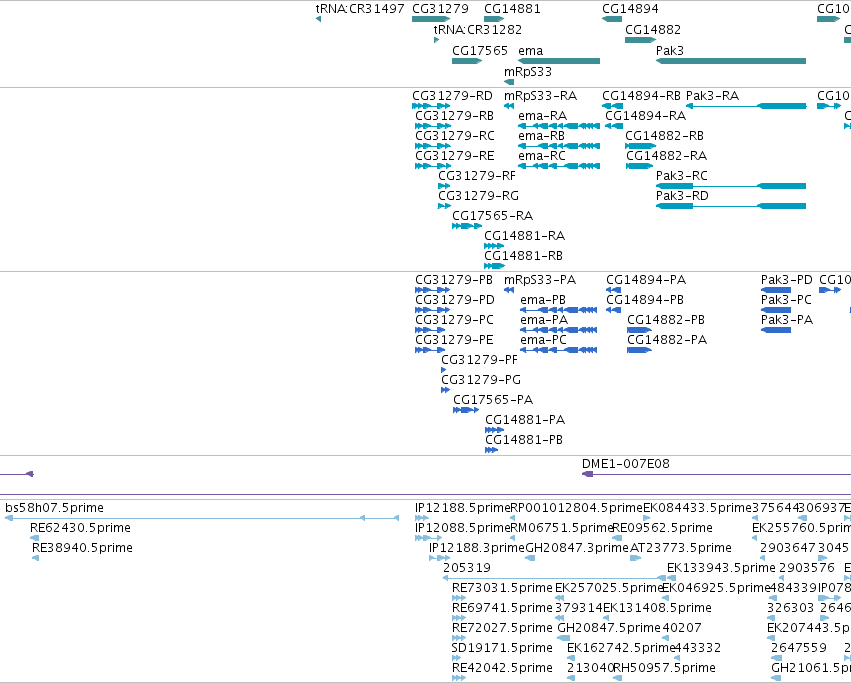Open transcript Pak3-RD
The image size is (851, 683).
point(682,196)
